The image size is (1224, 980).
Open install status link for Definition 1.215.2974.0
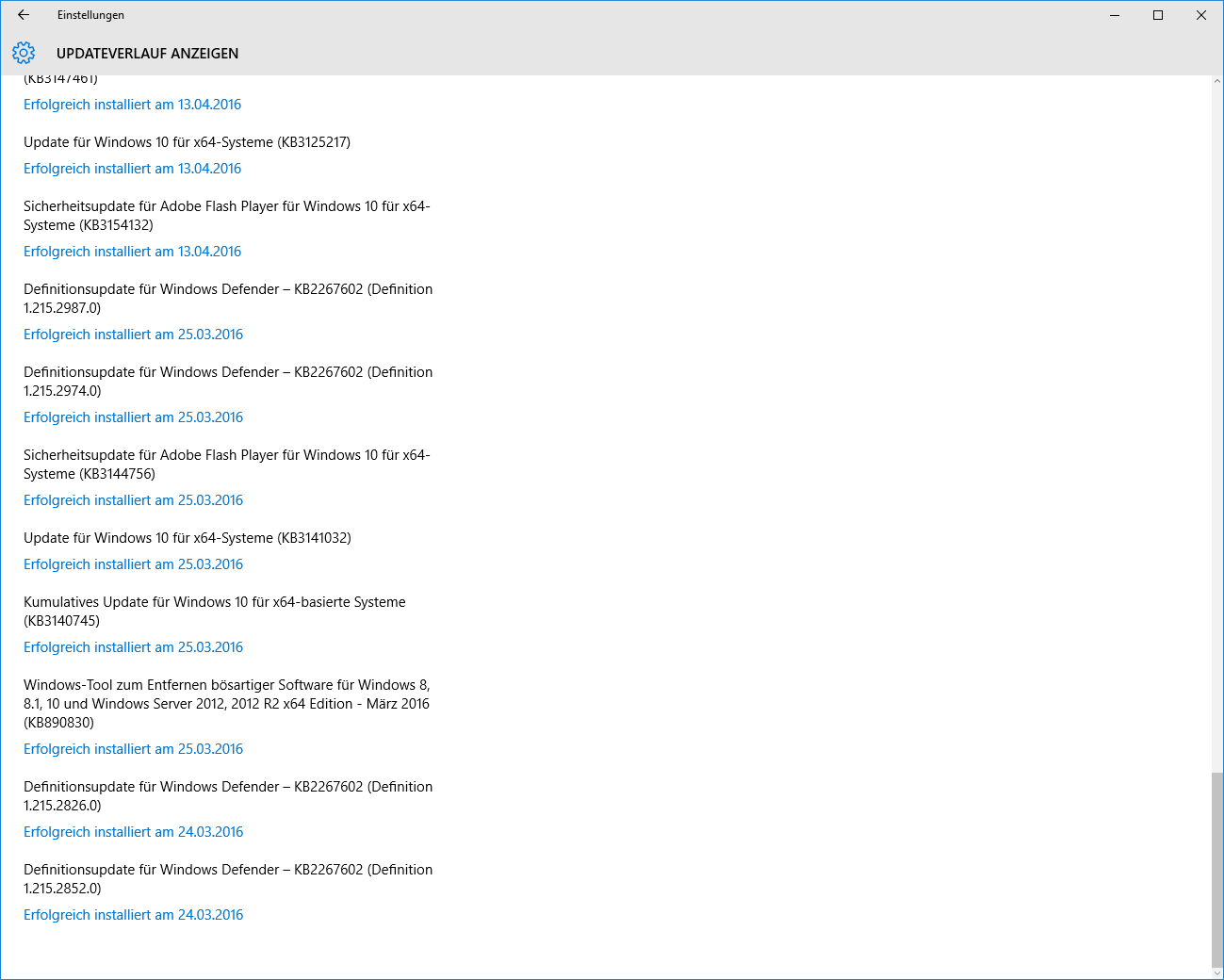tap(133, 417)
